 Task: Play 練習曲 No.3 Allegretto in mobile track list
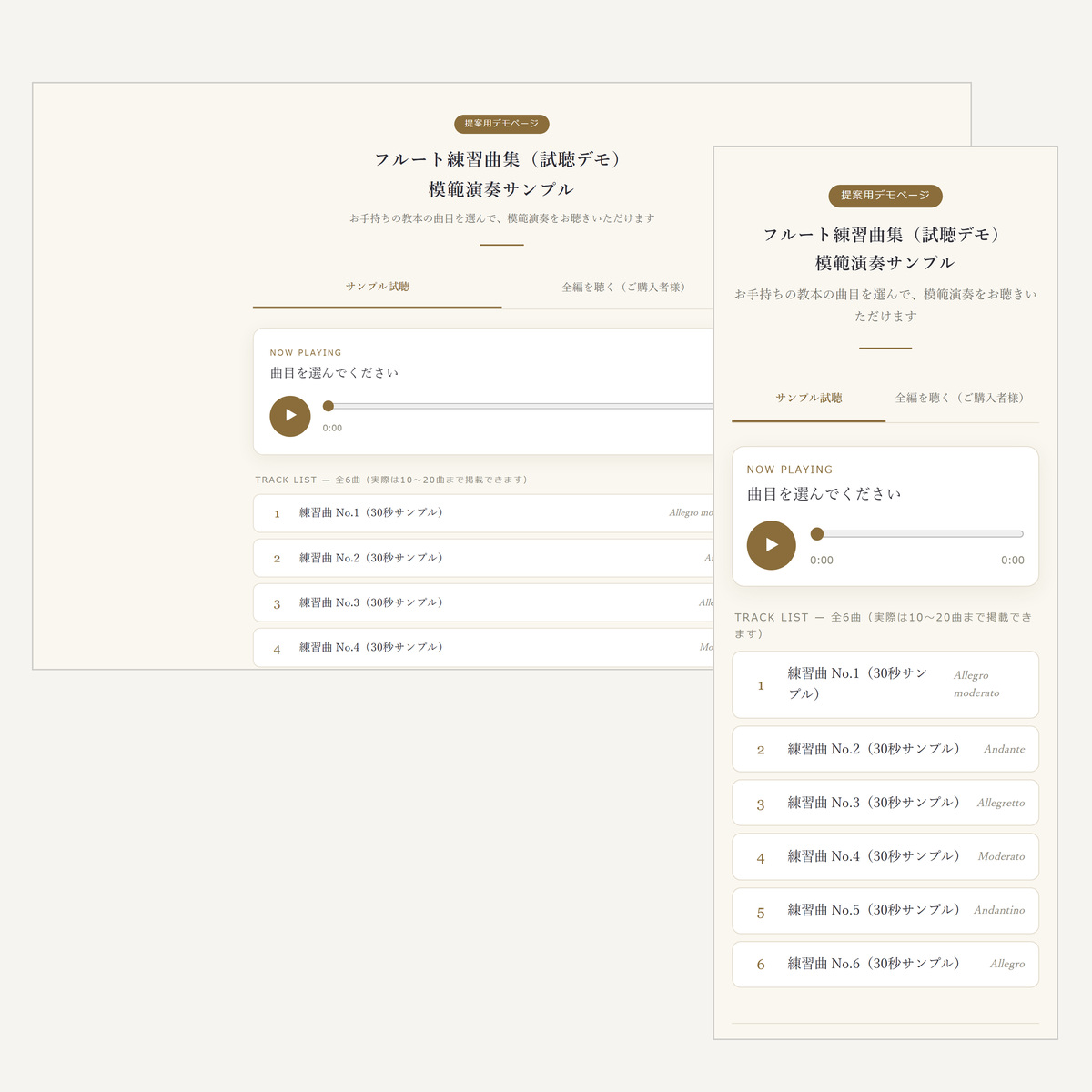pos(885,803)
